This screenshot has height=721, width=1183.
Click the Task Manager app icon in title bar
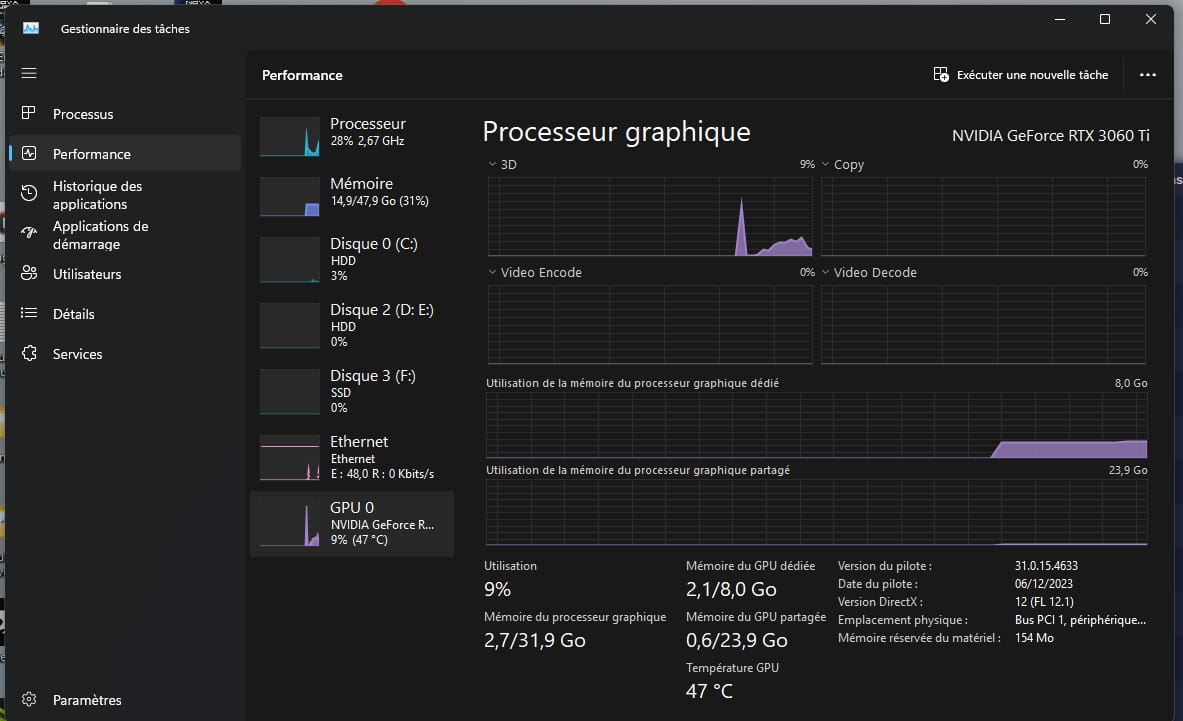point(31,28)
